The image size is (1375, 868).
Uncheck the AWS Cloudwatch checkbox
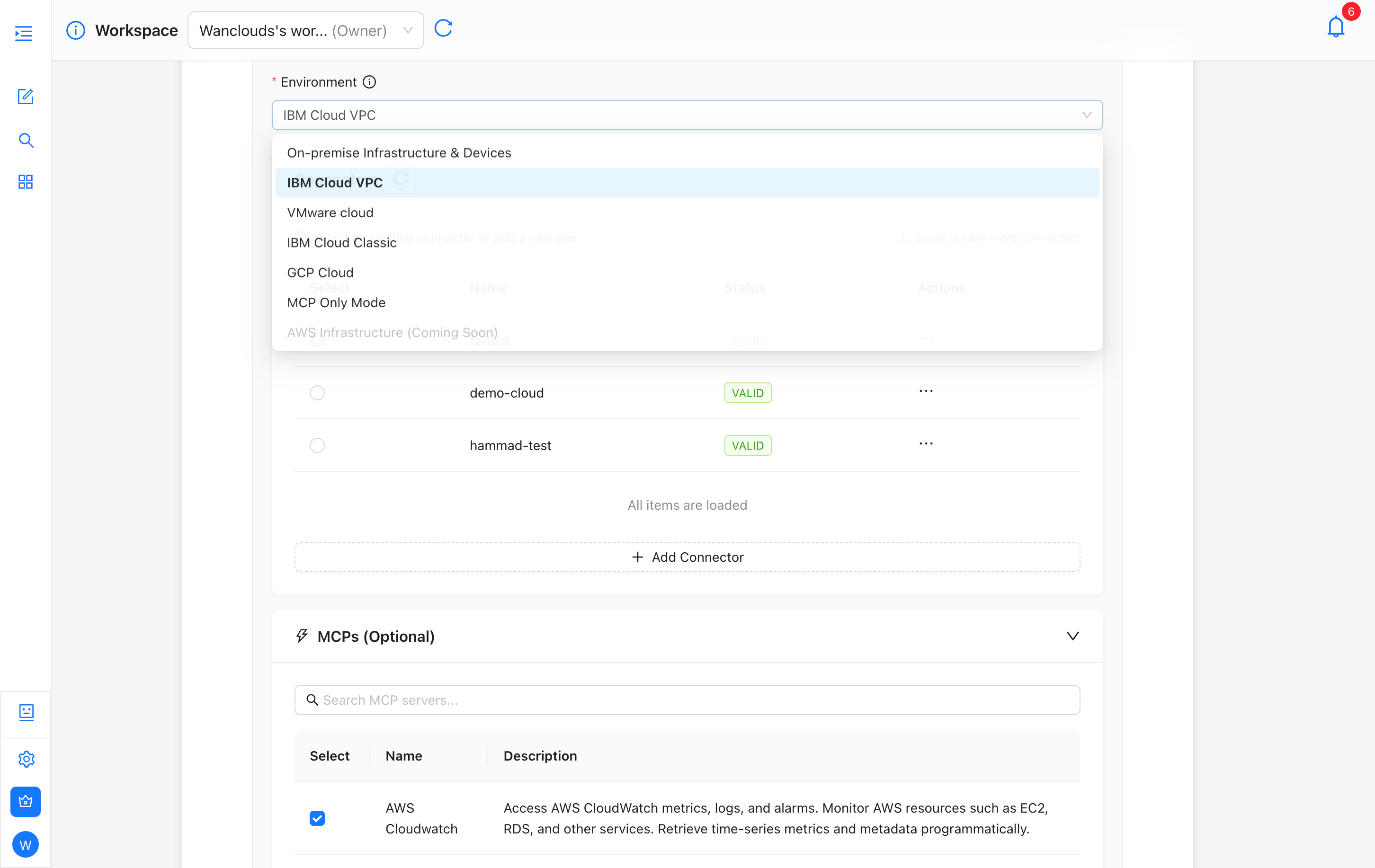tap(317, 818)
